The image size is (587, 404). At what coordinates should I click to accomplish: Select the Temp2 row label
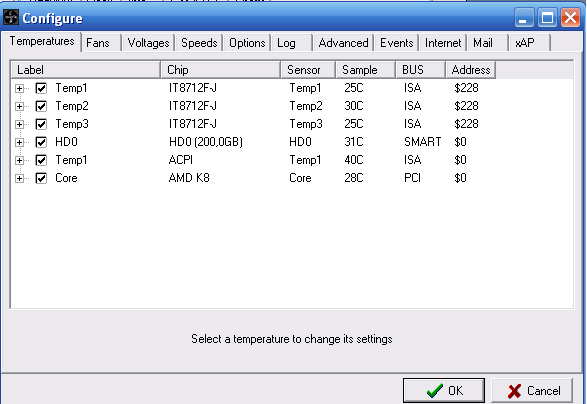tap(72, 106)
